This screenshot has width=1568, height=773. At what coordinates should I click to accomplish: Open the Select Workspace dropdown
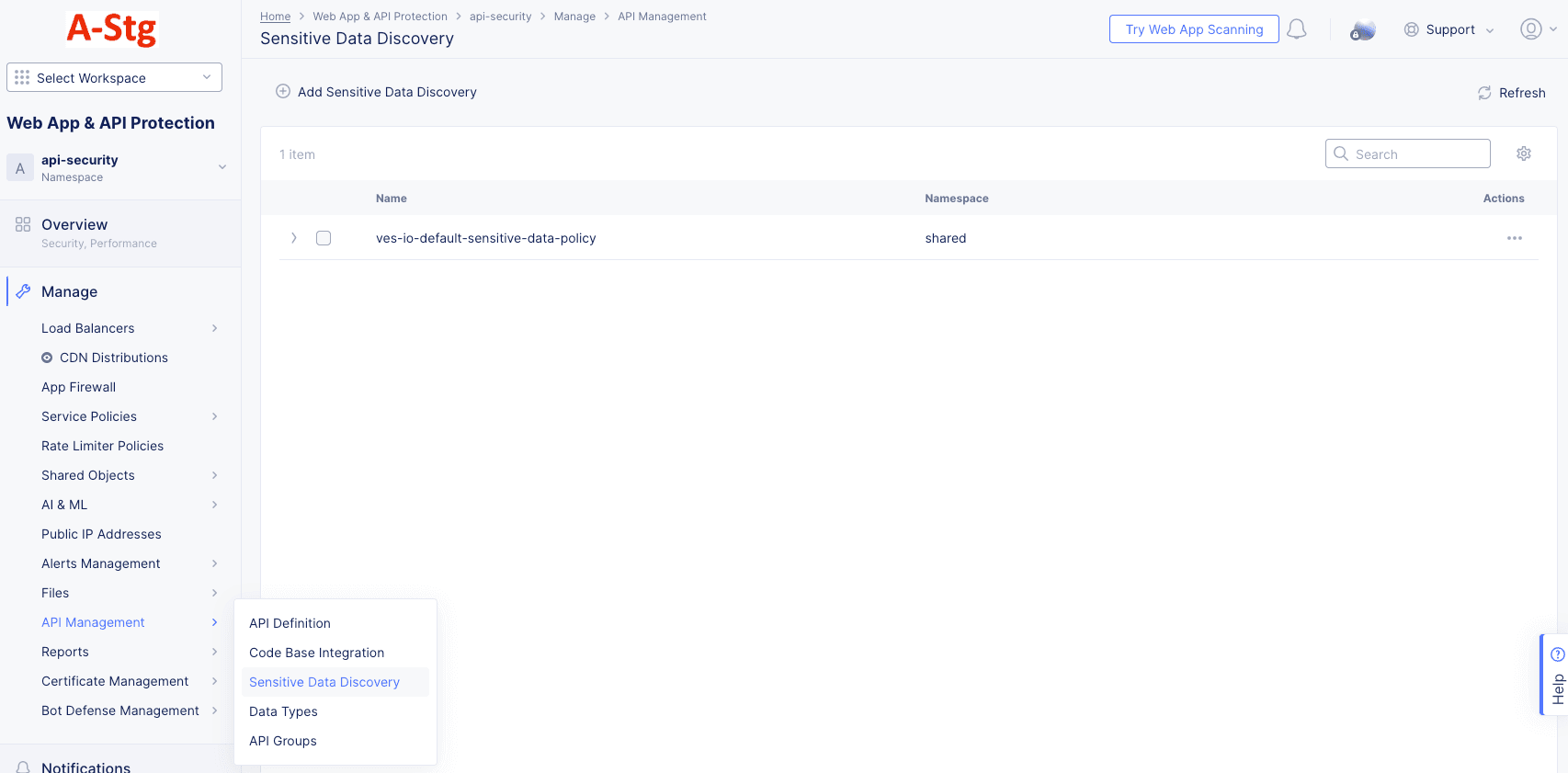click(114, 77)
